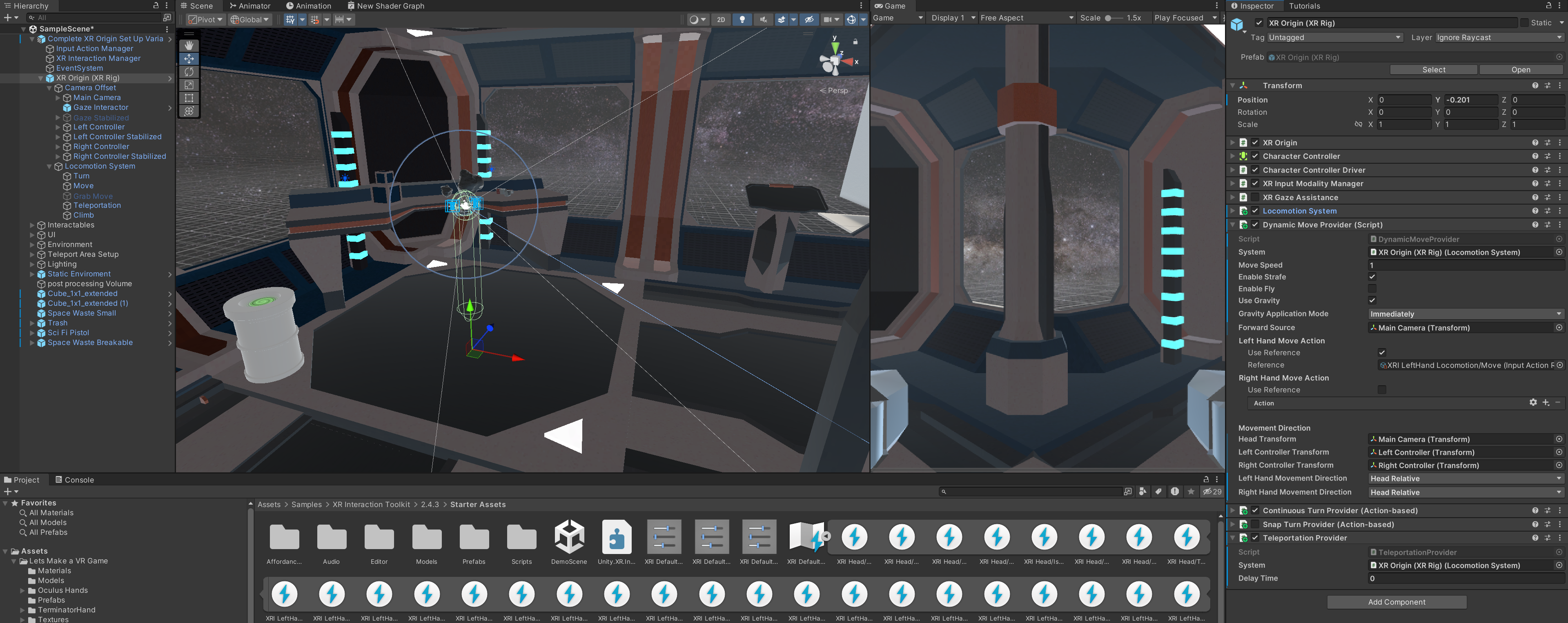Screen dimensions: 1568x623
Task: Expand the Interactables hierarchy item
Action: coord(32,225)
